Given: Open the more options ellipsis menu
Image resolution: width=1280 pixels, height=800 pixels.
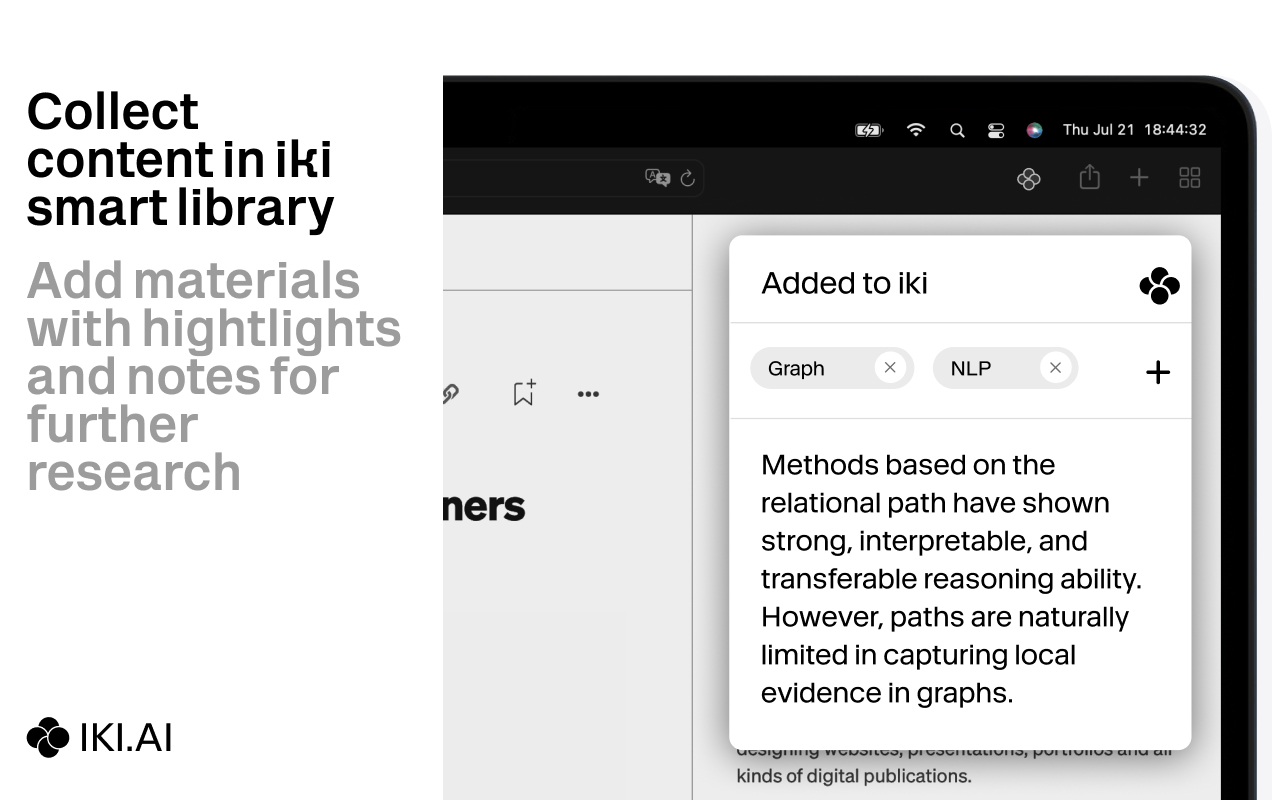Looking at the screenshot, I should point(588,393).
